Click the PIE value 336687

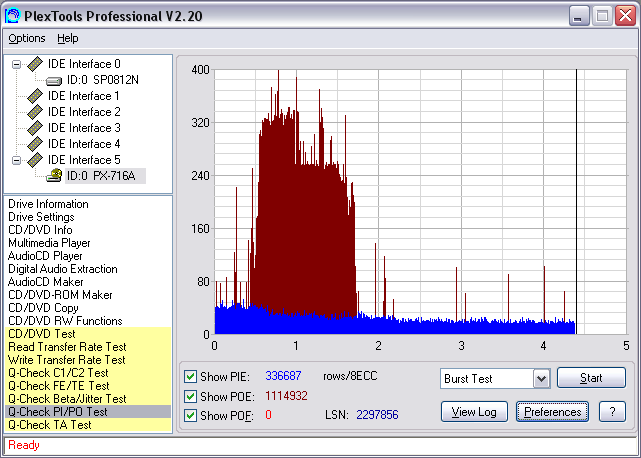point(283,376)
